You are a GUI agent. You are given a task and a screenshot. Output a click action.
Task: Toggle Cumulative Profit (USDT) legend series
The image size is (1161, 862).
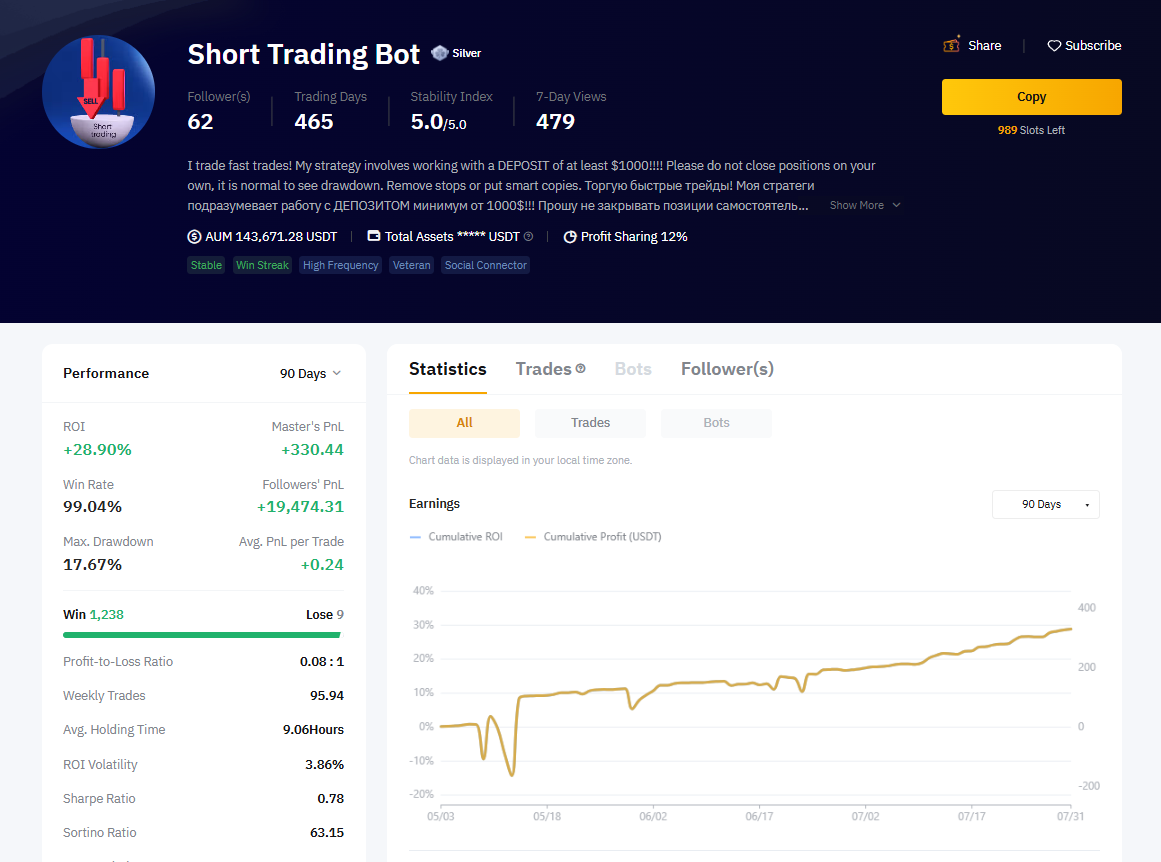coord(592,537)
